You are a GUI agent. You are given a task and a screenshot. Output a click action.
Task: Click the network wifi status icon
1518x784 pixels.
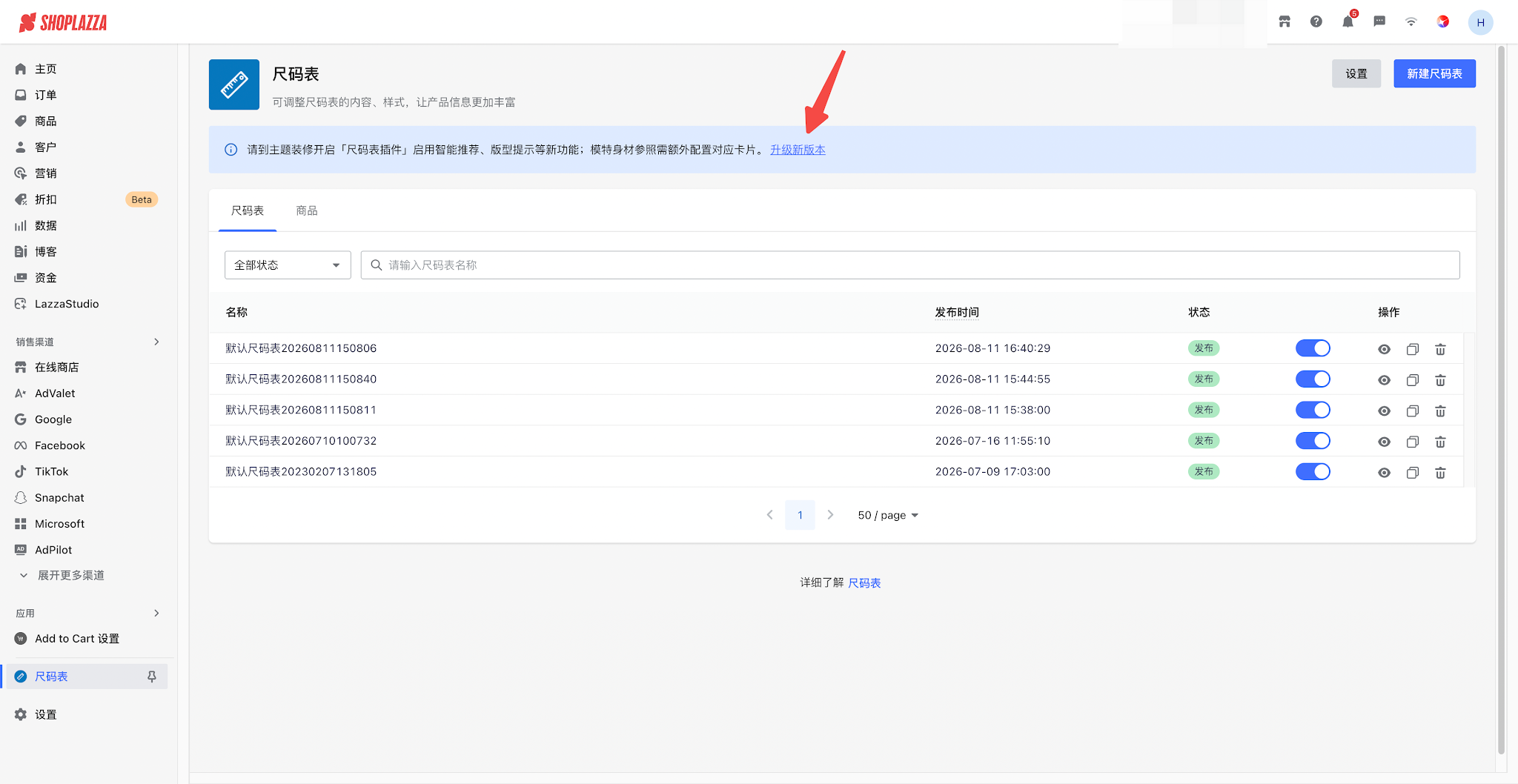[1411, 21]
